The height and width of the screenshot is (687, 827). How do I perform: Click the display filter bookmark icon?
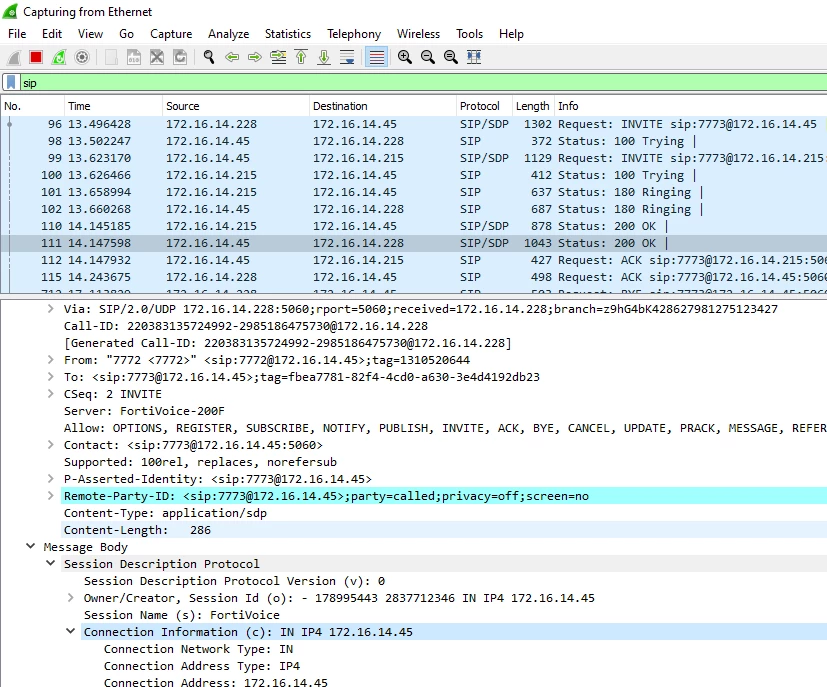point(11,83)
